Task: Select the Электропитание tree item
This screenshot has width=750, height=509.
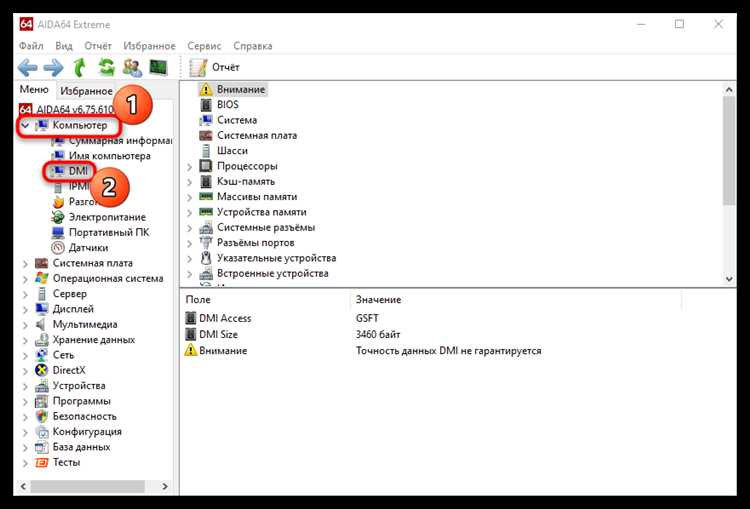Action: click(x=107, y=217)
